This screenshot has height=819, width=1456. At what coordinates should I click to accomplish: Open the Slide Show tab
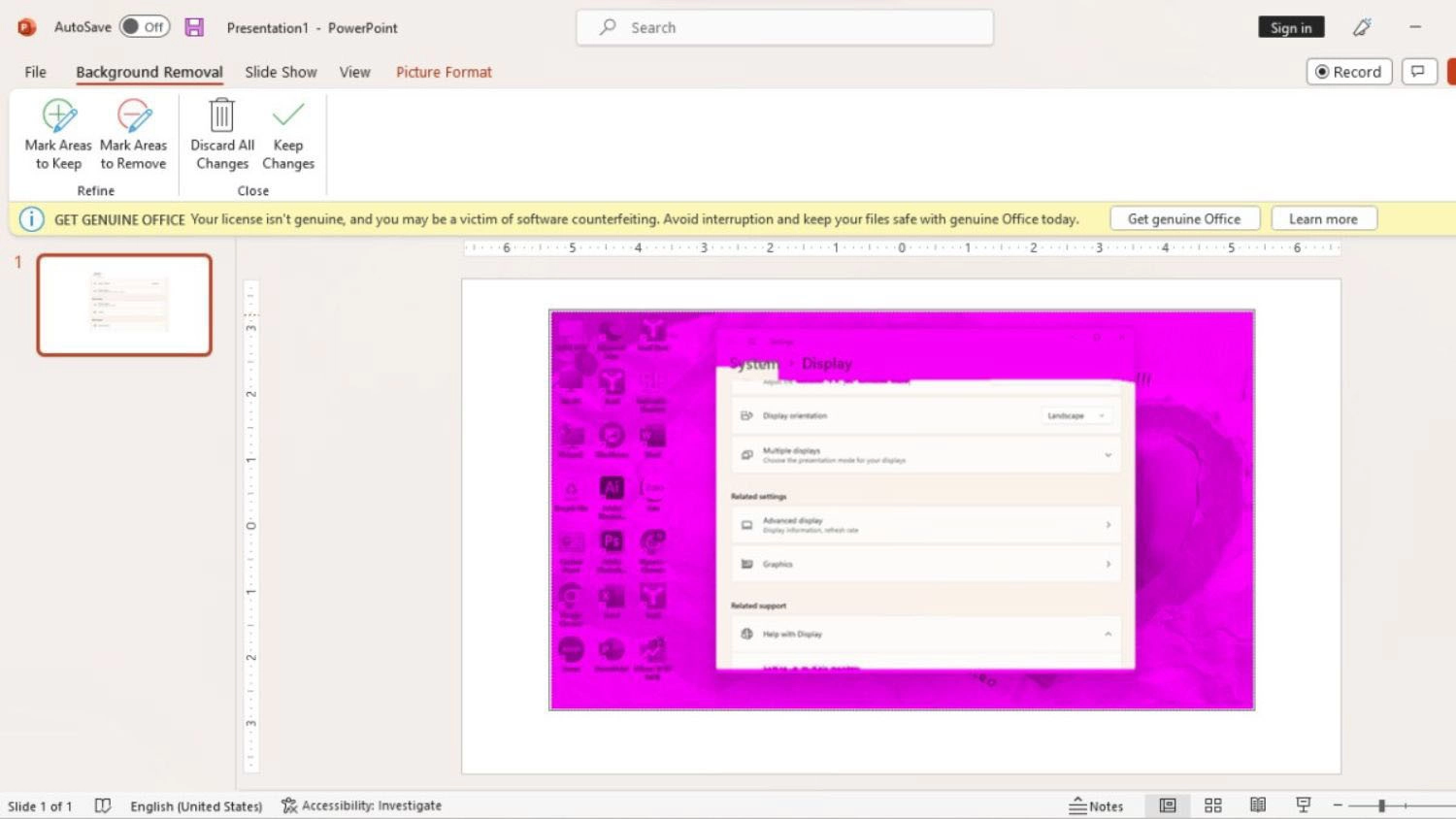tap(281, 72)
